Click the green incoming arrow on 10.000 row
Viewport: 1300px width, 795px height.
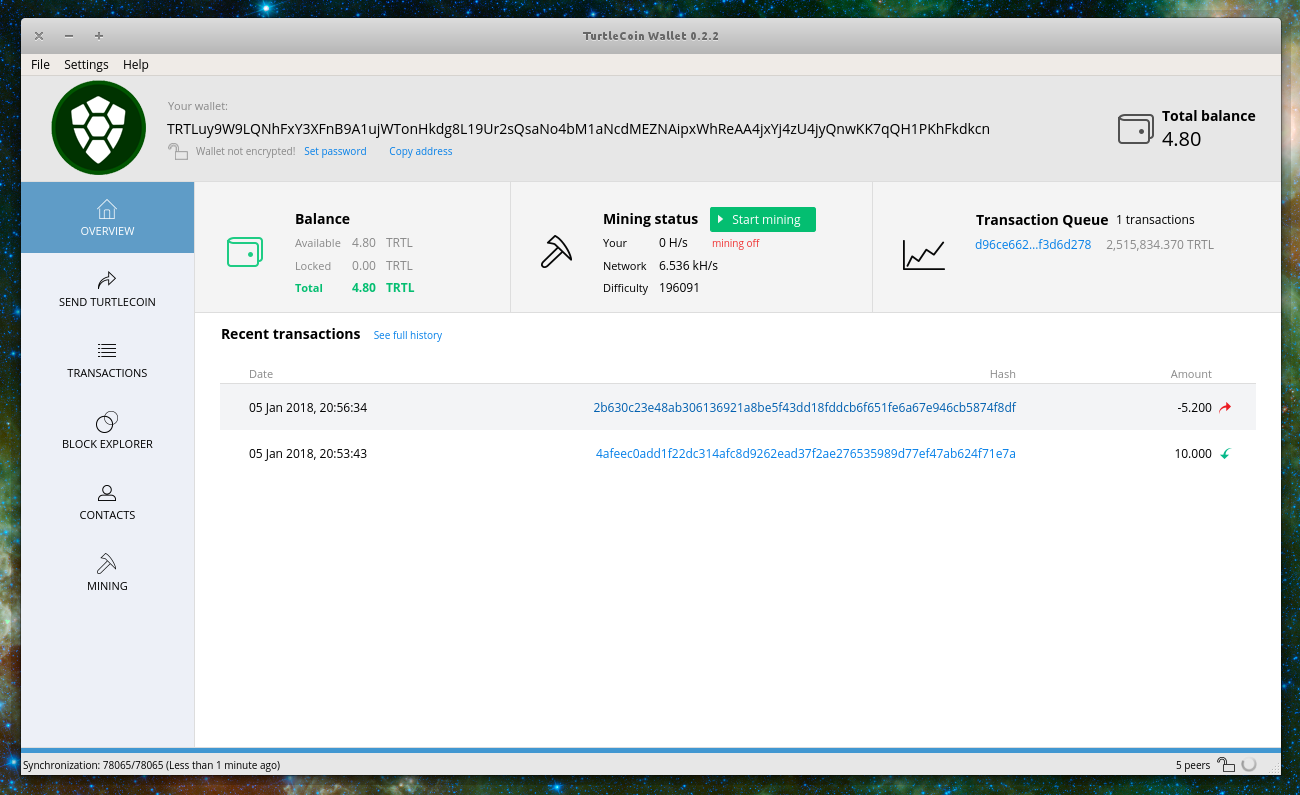pyautogui.click(x=1225, y=454)
